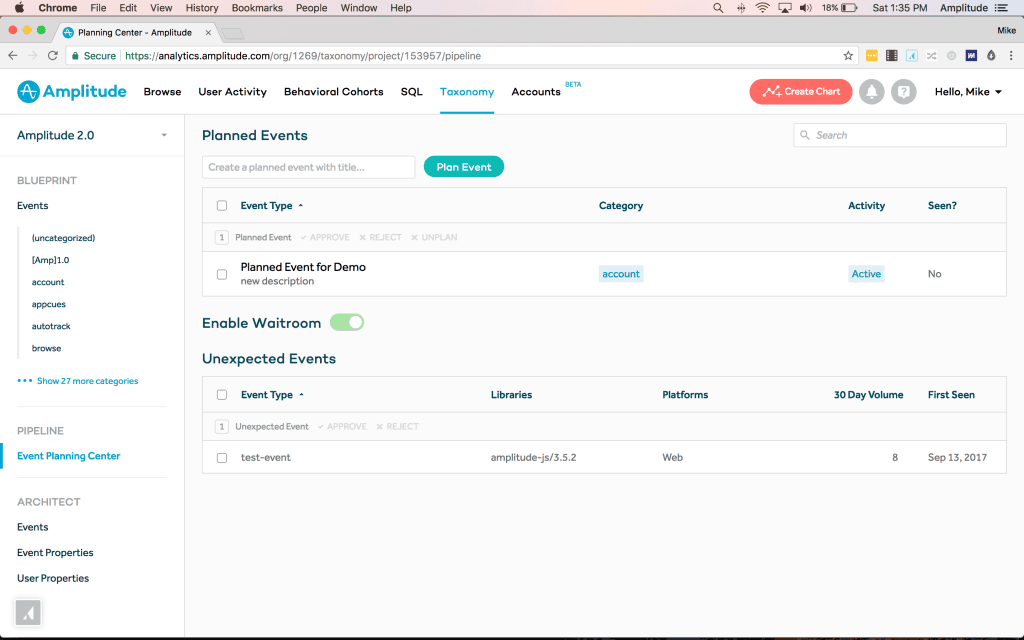
Task: Toggle the Enable Waitroom switch
Action: pyautogui.click(x=347, y=323)
